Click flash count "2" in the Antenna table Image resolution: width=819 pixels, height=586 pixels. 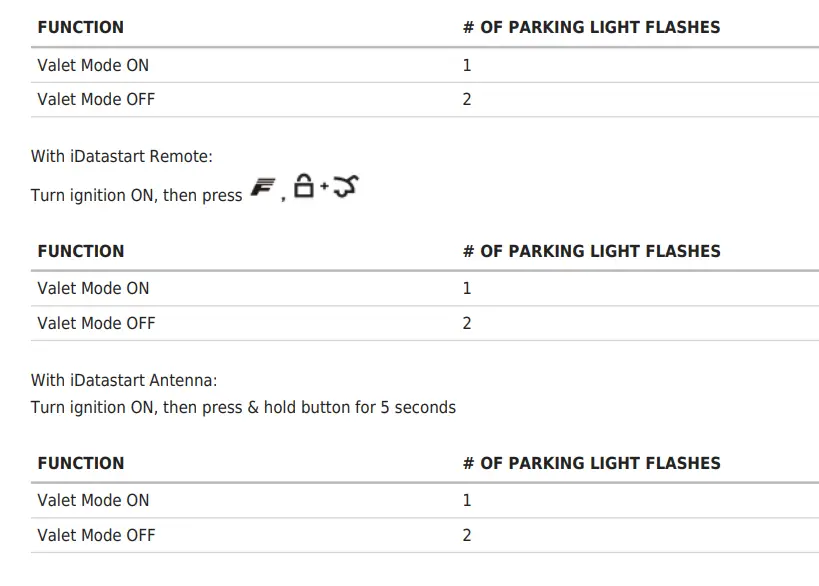[x=467, y=535]
